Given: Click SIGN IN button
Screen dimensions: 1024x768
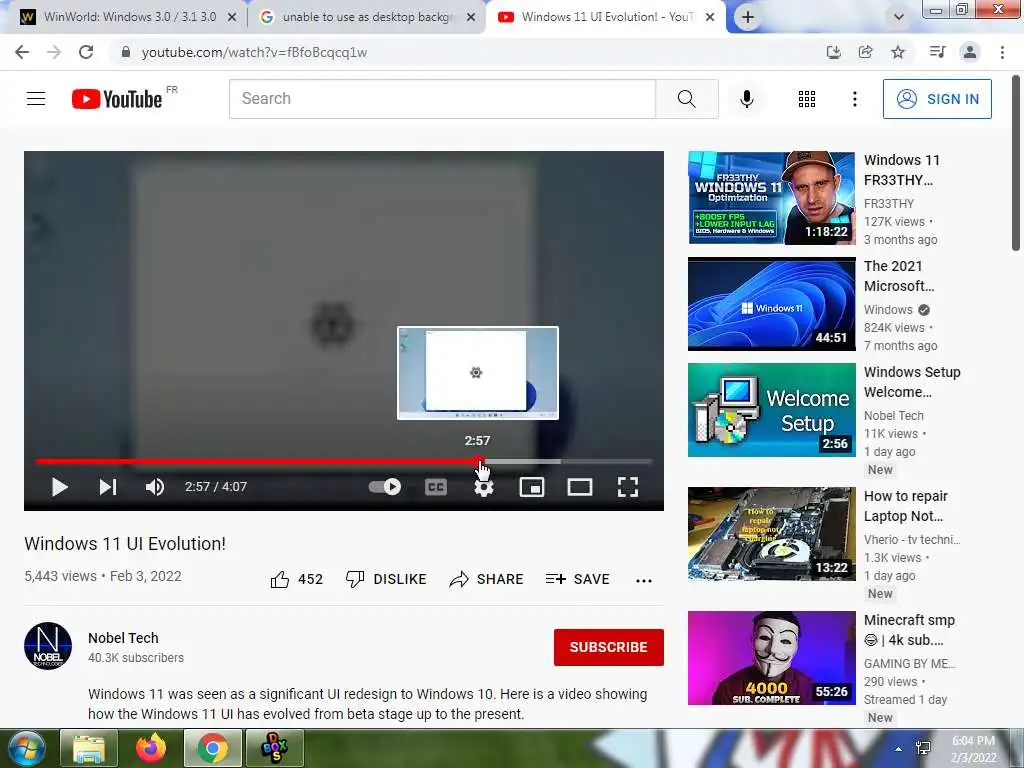Looking at the screenshot, I should [x=937, y=99].
